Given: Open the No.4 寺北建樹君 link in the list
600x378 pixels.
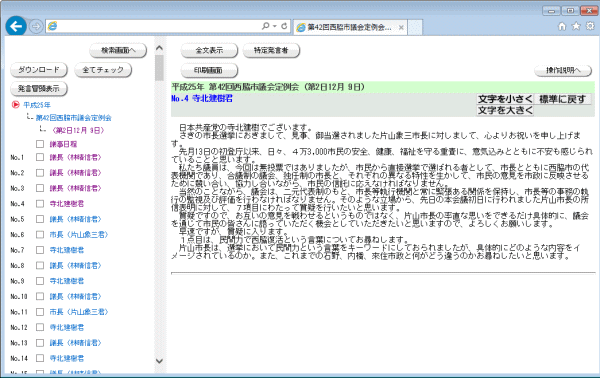Looking at the screenshot, I should [x=67, y=204].
